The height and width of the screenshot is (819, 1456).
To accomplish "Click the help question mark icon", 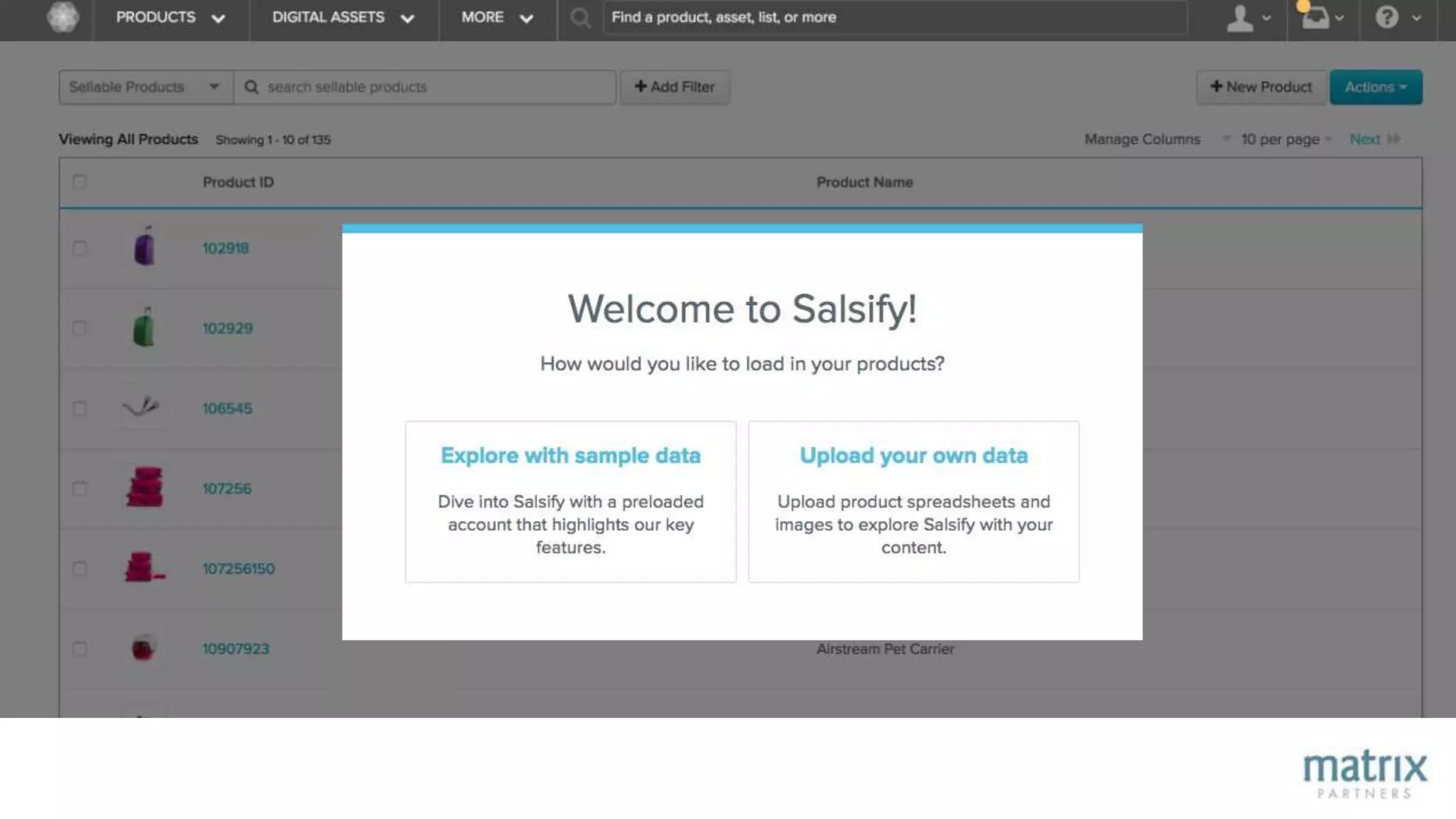I will pos(1386,17).
